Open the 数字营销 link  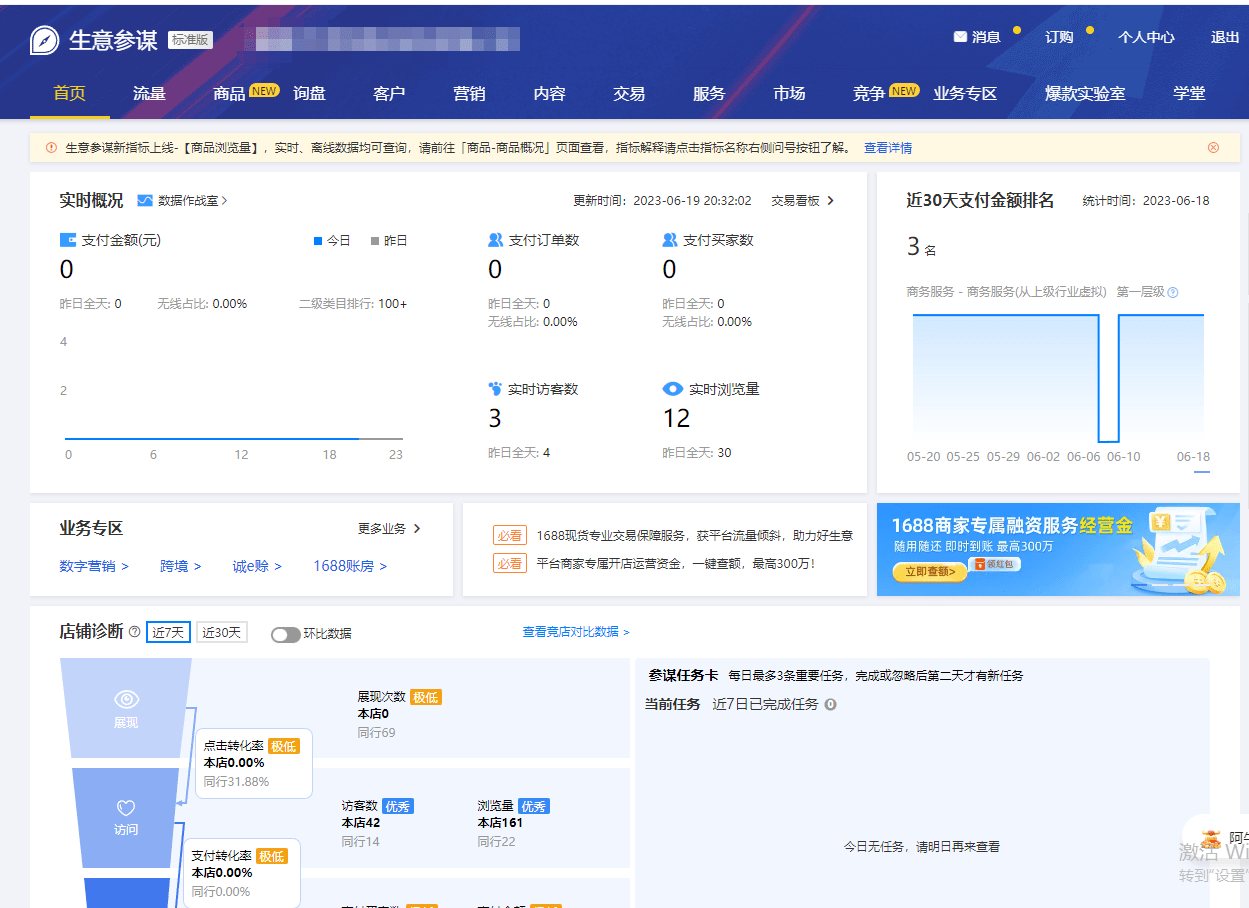click(x=94, y=566)
